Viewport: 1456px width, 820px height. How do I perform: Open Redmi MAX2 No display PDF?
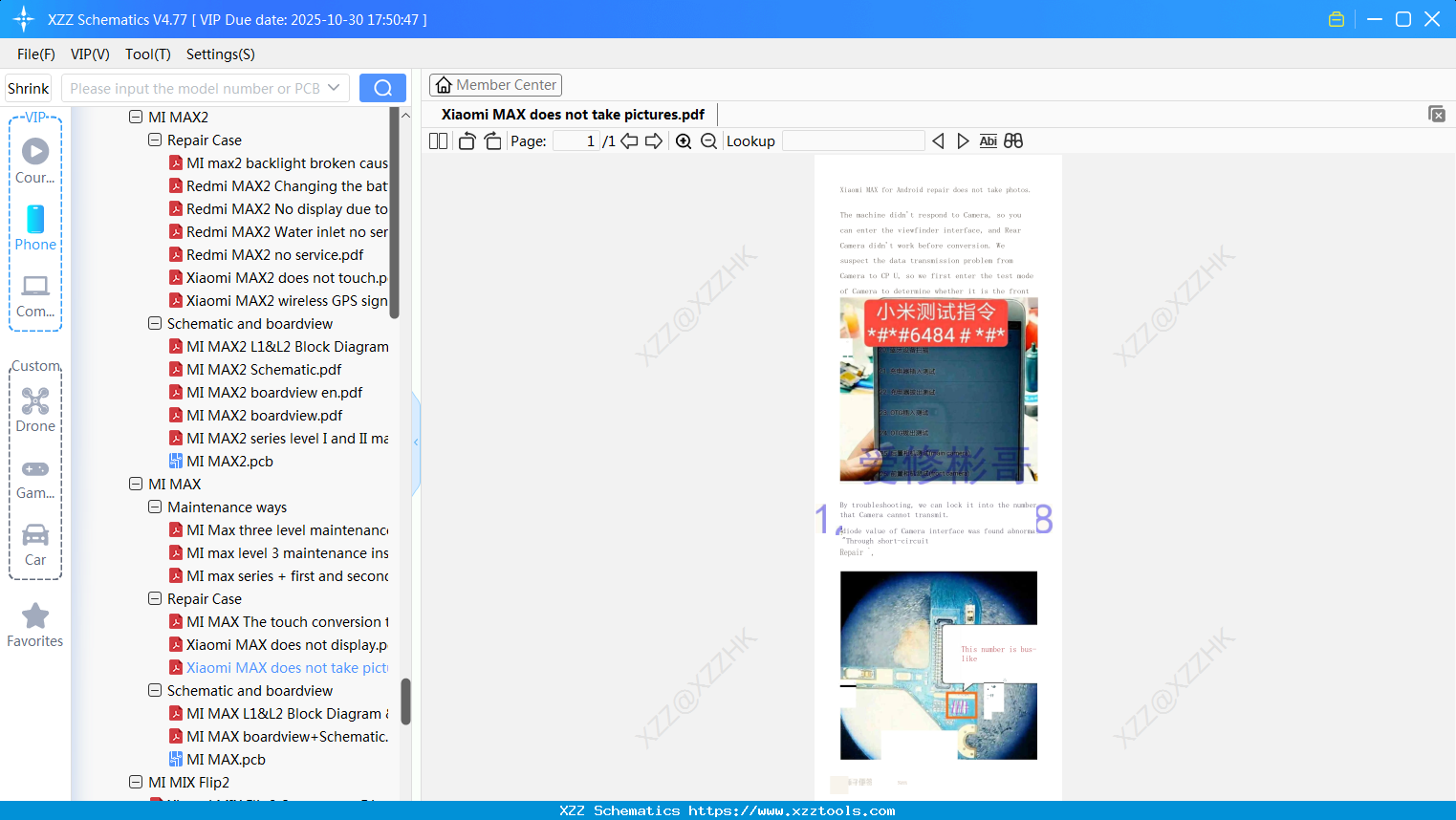click(278, 209)
